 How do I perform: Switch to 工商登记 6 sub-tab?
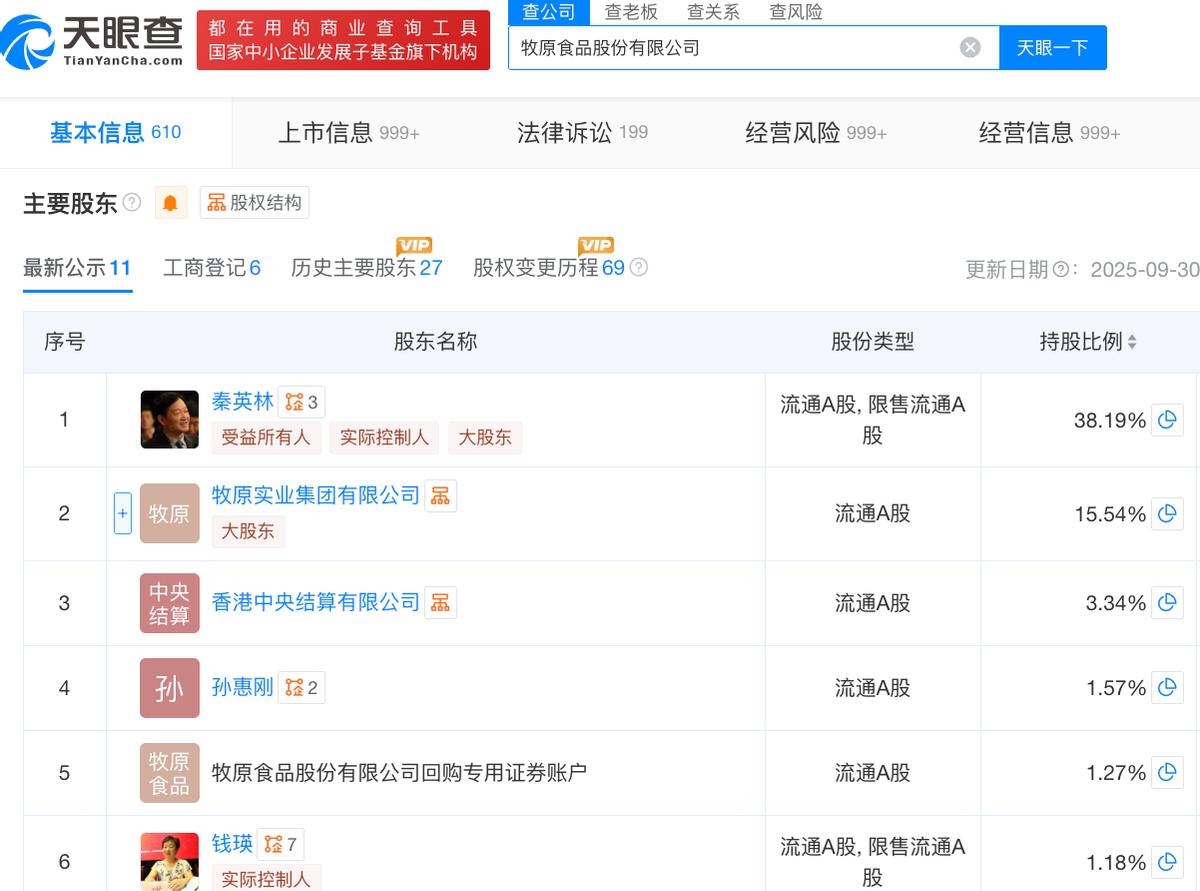tap(211, 268)
